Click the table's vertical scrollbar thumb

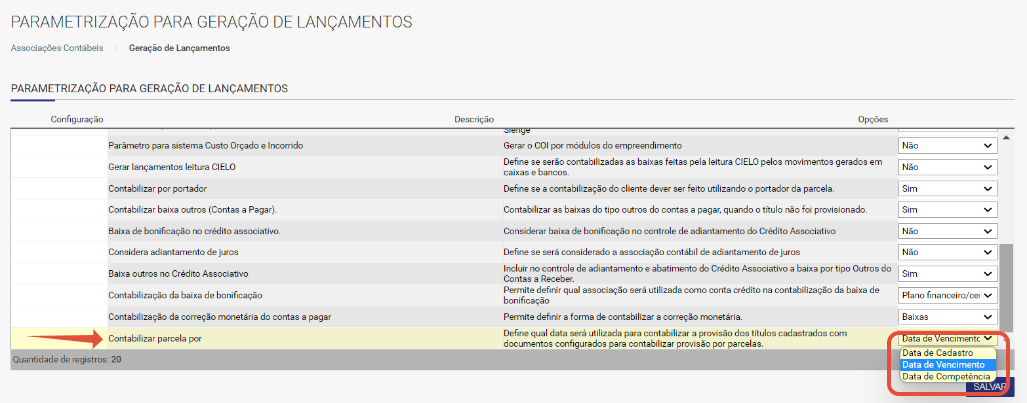[x=1007, y=286]
